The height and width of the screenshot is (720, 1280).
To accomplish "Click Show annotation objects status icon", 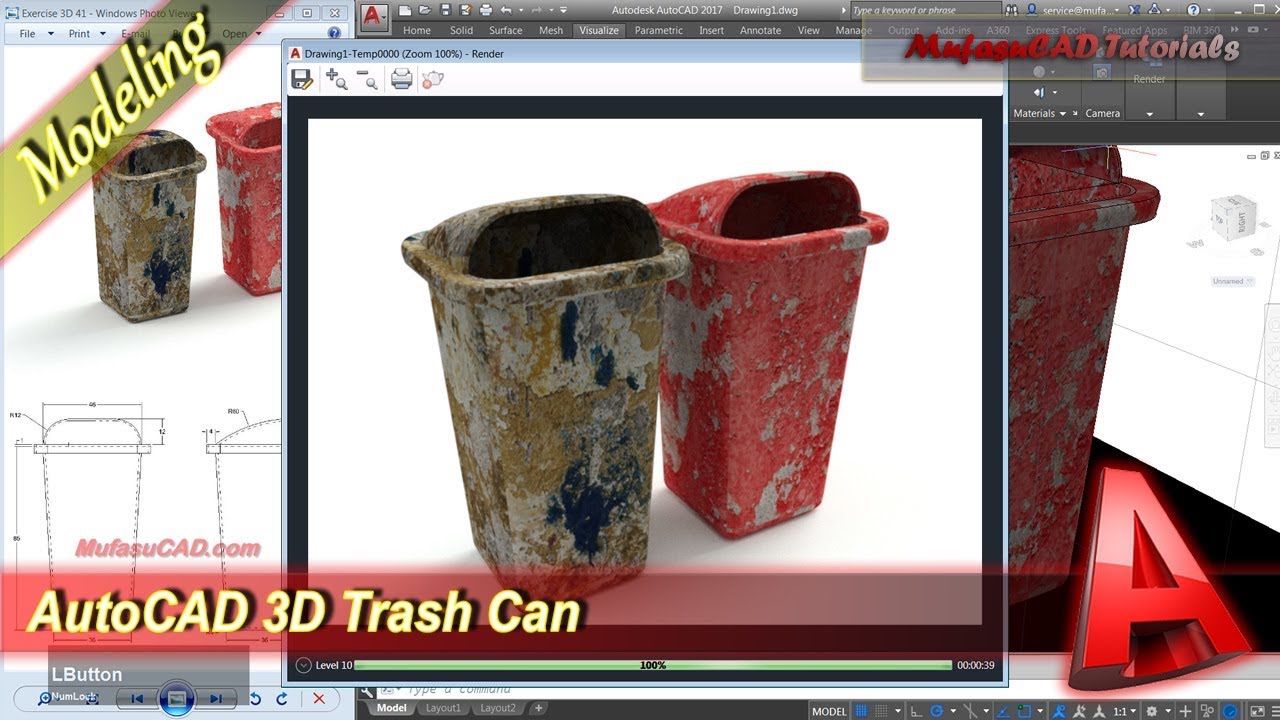I will click(1059, 711).
